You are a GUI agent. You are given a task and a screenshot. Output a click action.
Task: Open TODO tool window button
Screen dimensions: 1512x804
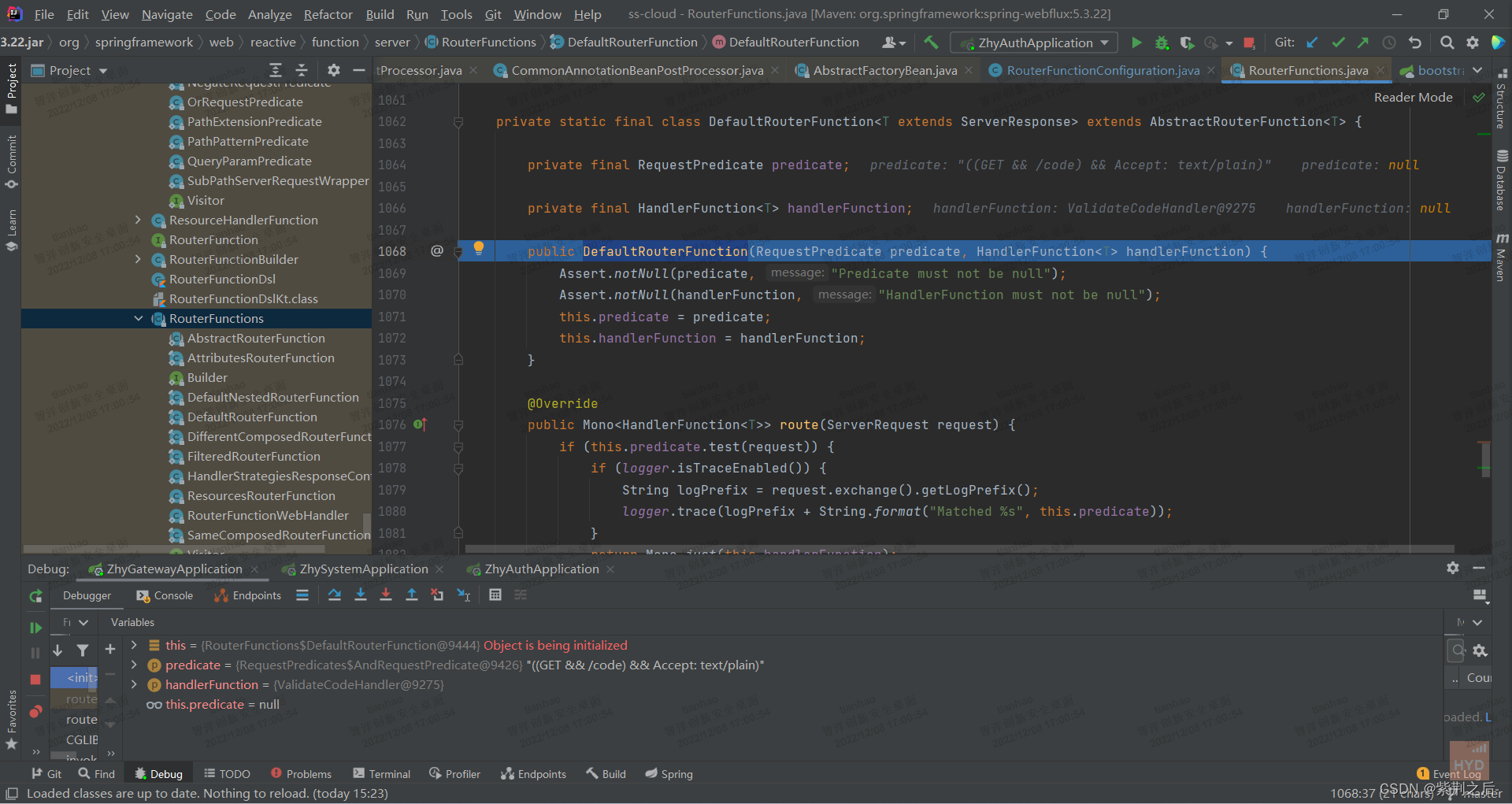[227, 774]
